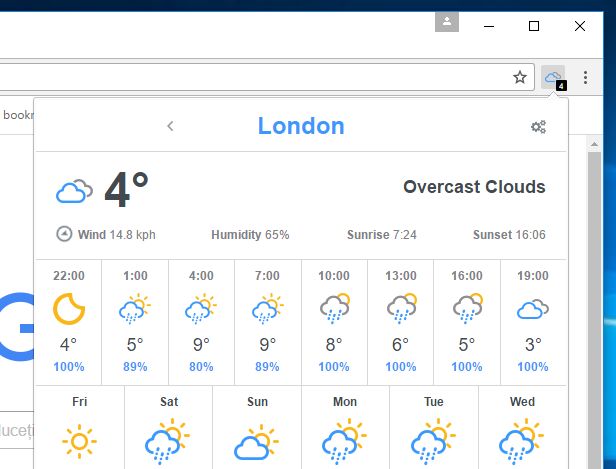Click the Chrome profile avatar icon
This screenshot has height=469, width=616.
(x=447, y=22)
